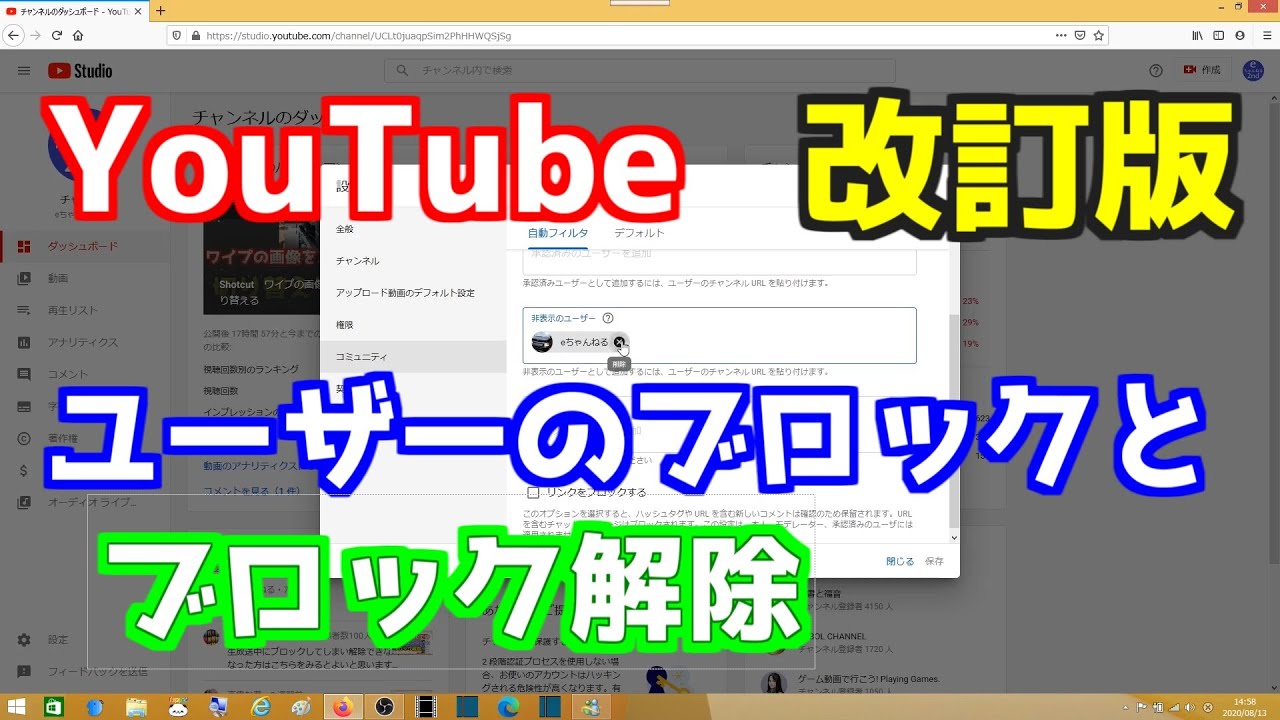Select コミュニティ in the settings dialog
The width and height of the screenshot is (1280, 720).
pyautogui.click(x=413, y=357)
